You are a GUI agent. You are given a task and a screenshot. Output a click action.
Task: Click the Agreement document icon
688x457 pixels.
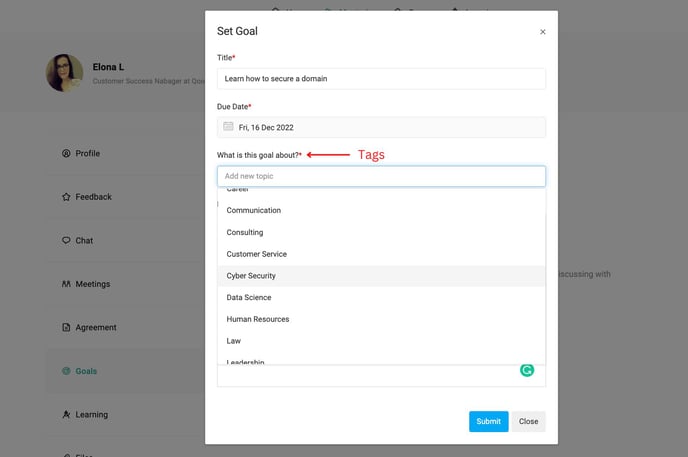tap(66, 328)
